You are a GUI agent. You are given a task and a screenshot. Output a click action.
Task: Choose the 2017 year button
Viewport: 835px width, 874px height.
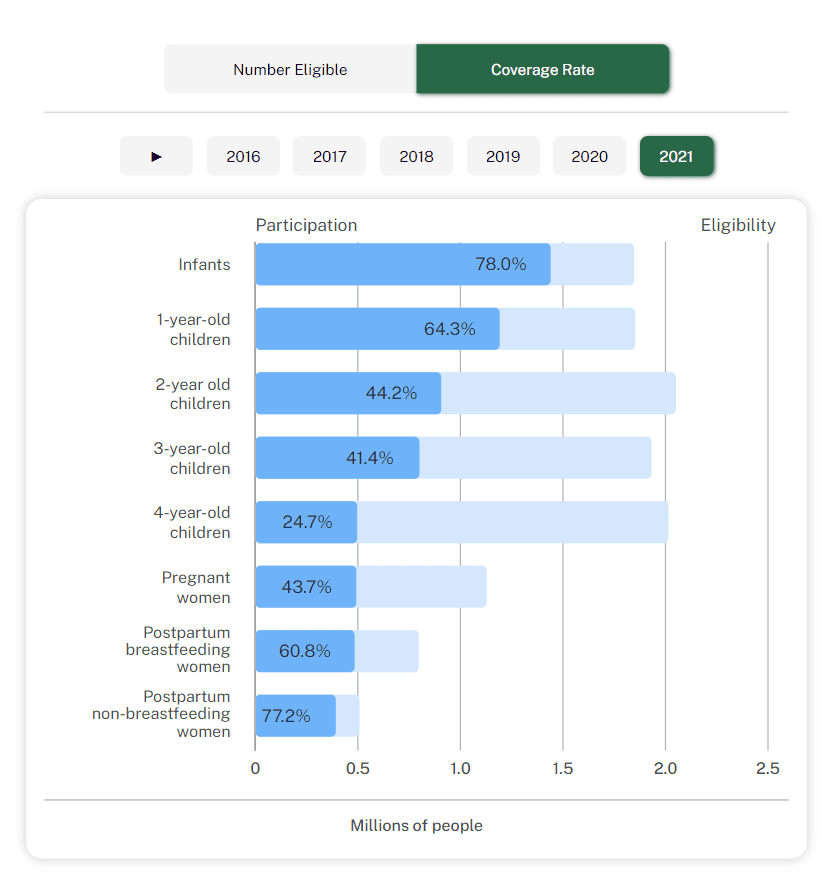pyautogui.click(x=329, y=156)
